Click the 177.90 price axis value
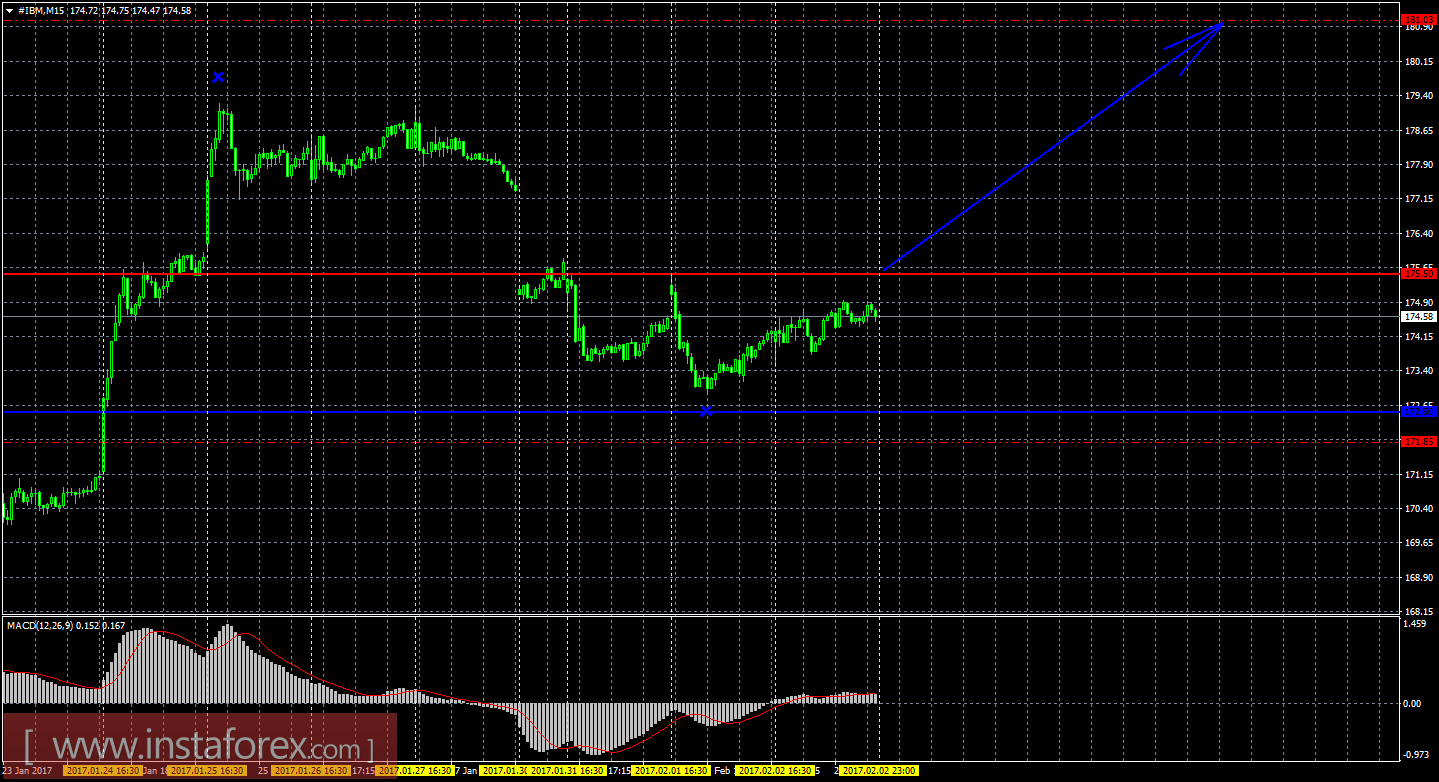The height and width of the screenshot is (782, 1439). tap(1419, 165)
